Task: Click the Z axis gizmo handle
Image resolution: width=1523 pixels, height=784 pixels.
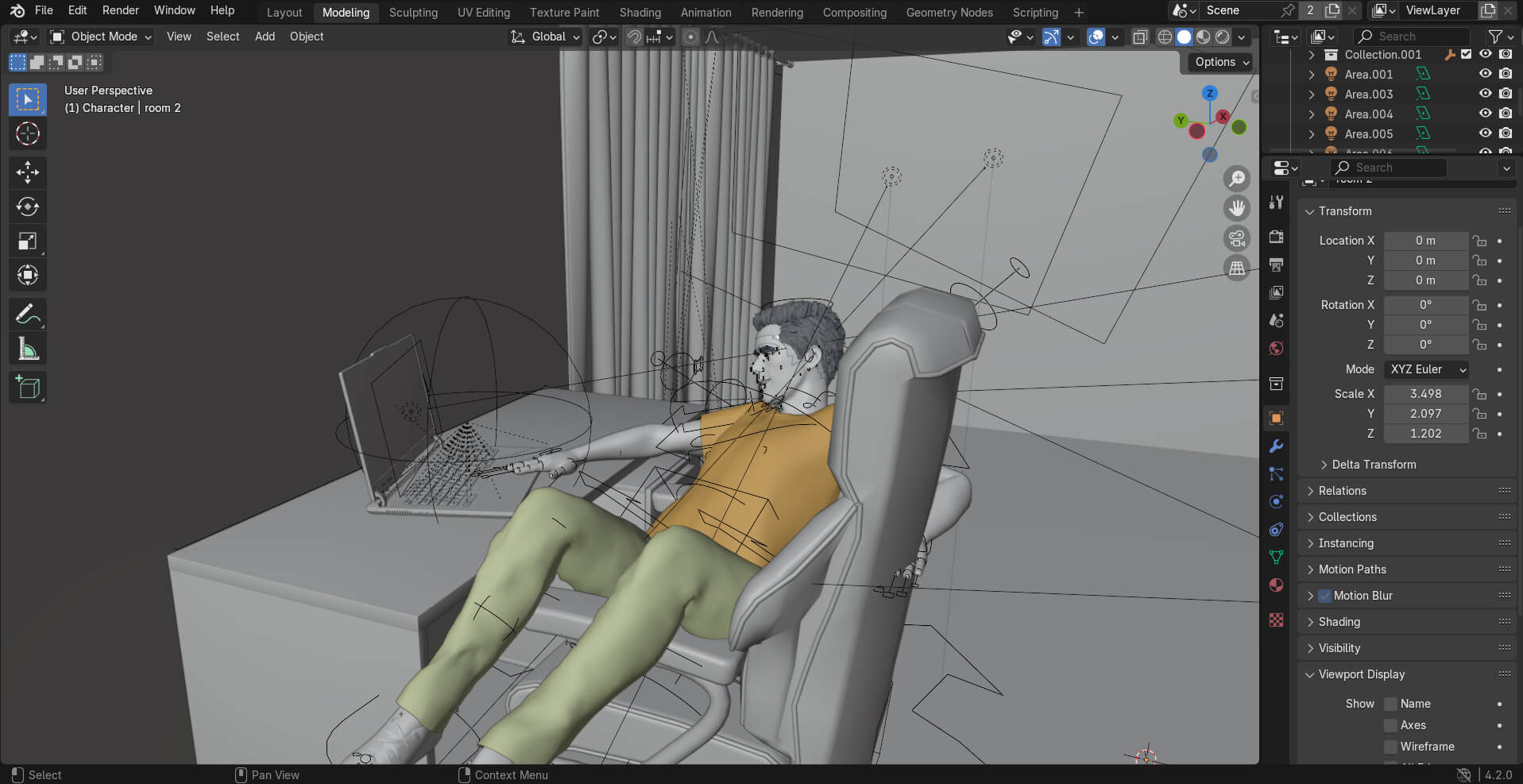Action: (x=1209, y=93)
